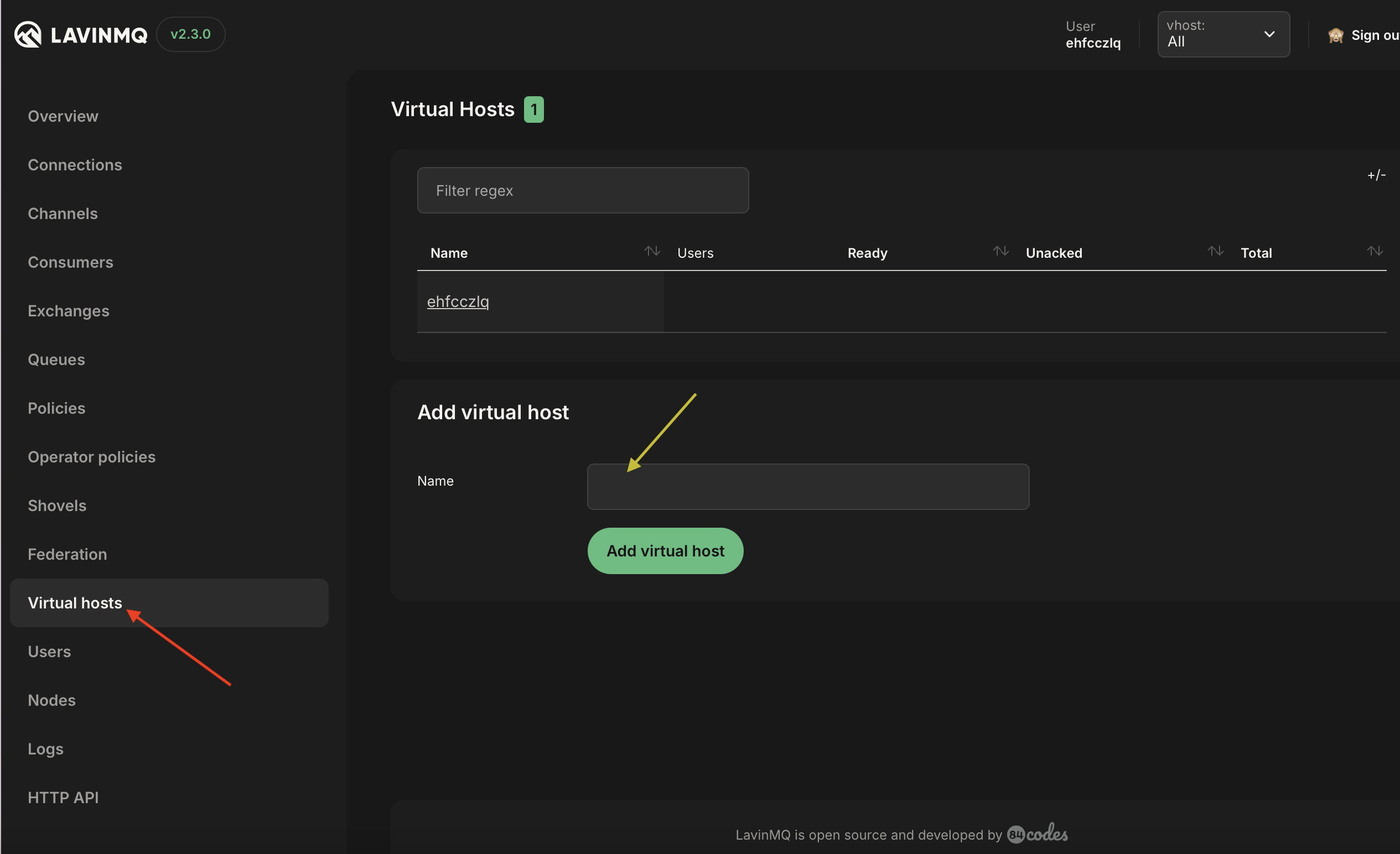The image size is (1400, 854).
Task: Open the Logs page
Action: [45, 749]
